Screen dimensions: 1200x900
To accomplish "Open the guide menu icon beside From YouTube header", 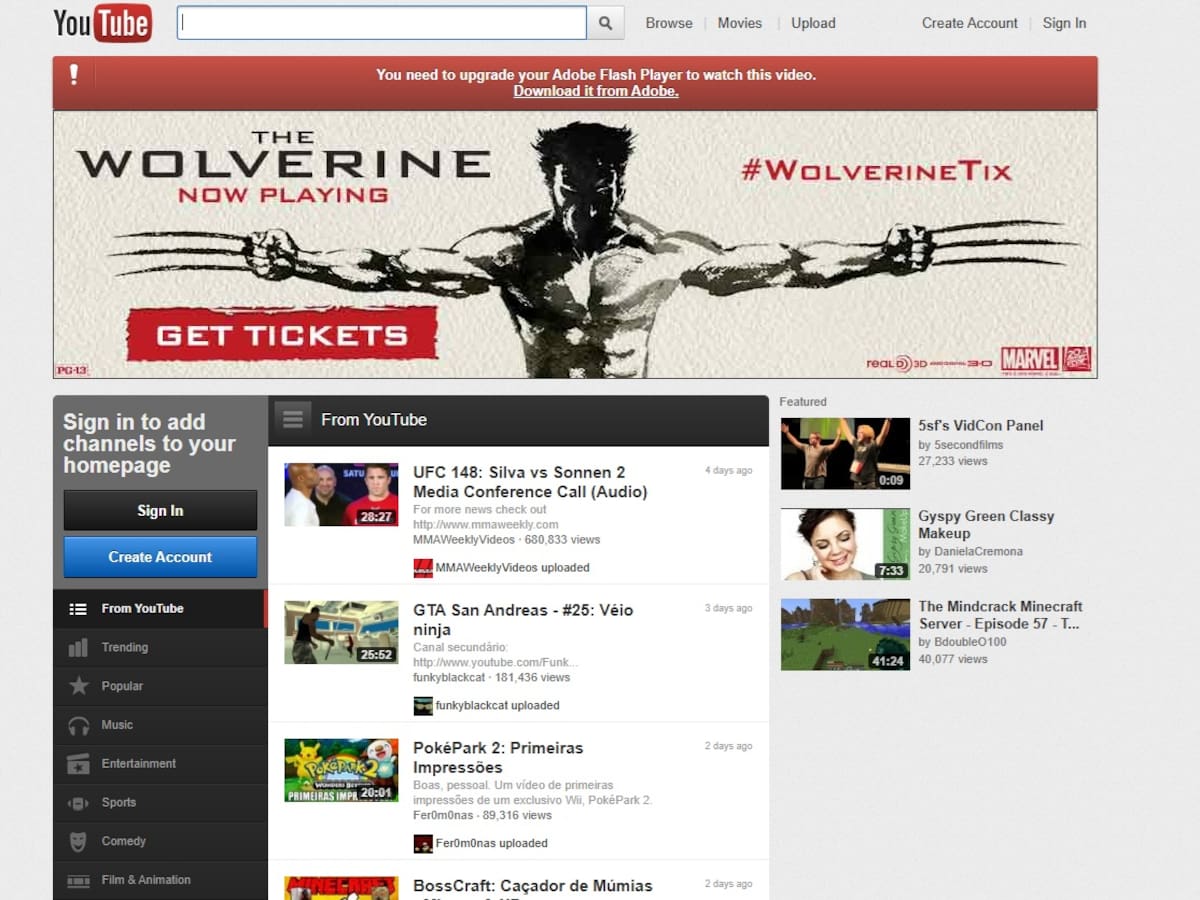I will pyautogui.click(x=292, y=420).
